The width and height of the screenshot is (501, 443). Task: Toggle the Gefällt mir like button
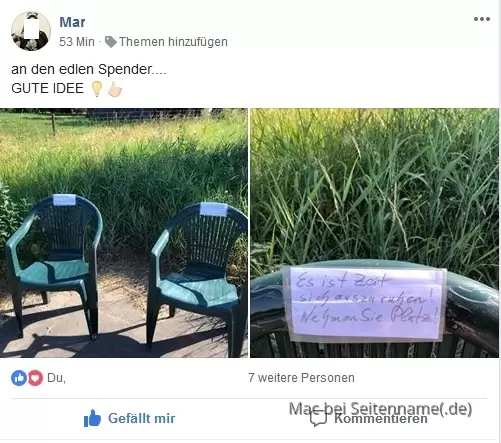click(129, 418)
